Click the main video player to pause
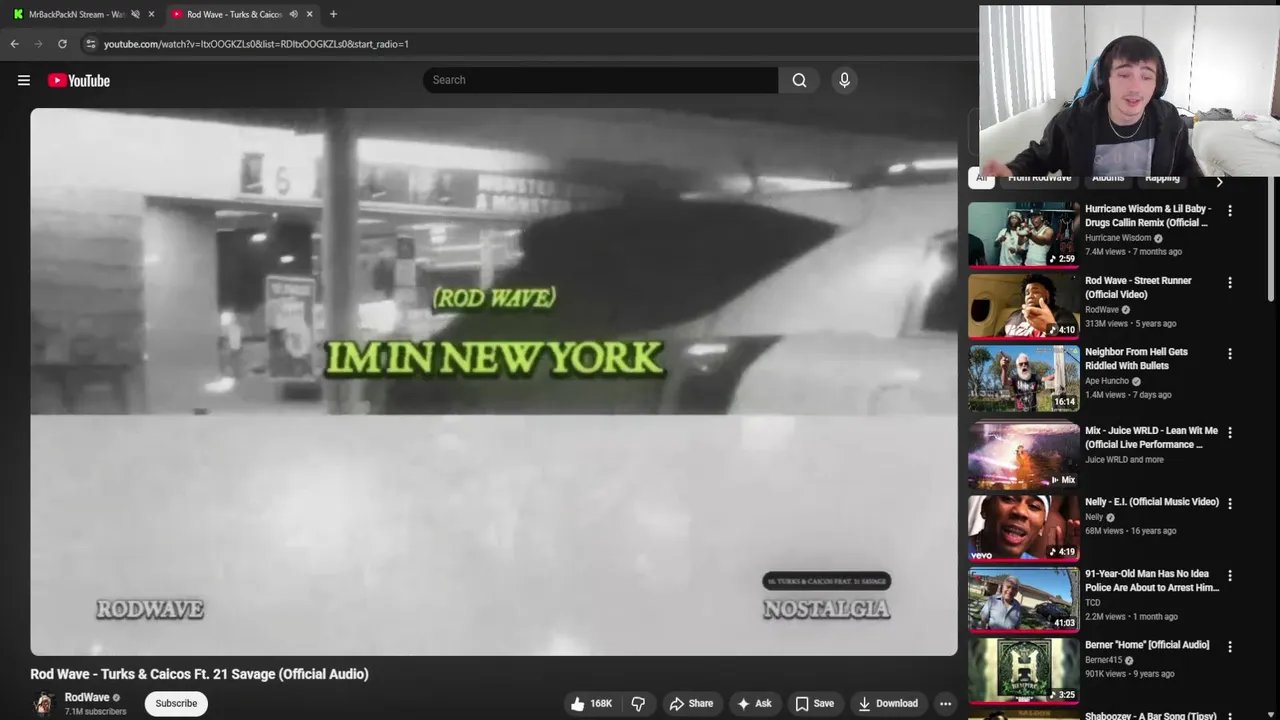 pyautogui.click(x=494, y=382)
